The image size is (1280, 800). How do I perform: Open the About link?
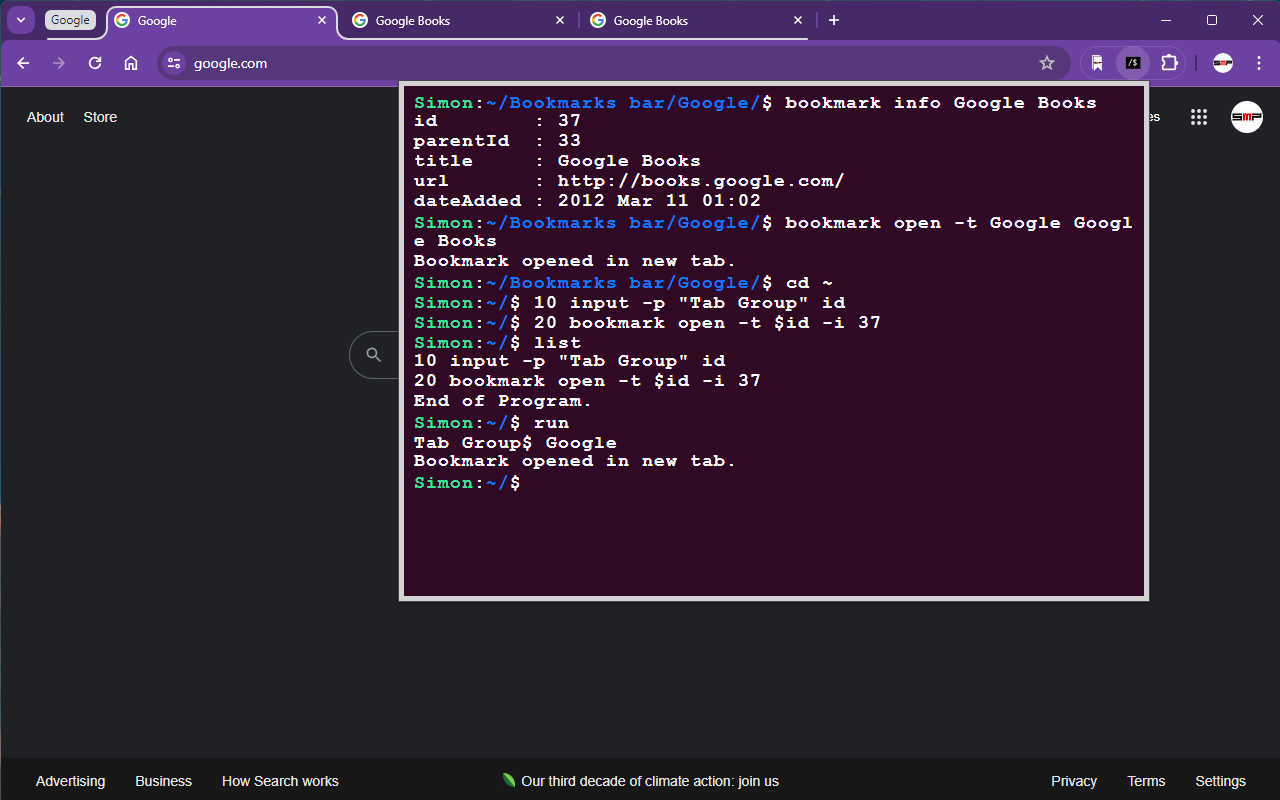45,117
